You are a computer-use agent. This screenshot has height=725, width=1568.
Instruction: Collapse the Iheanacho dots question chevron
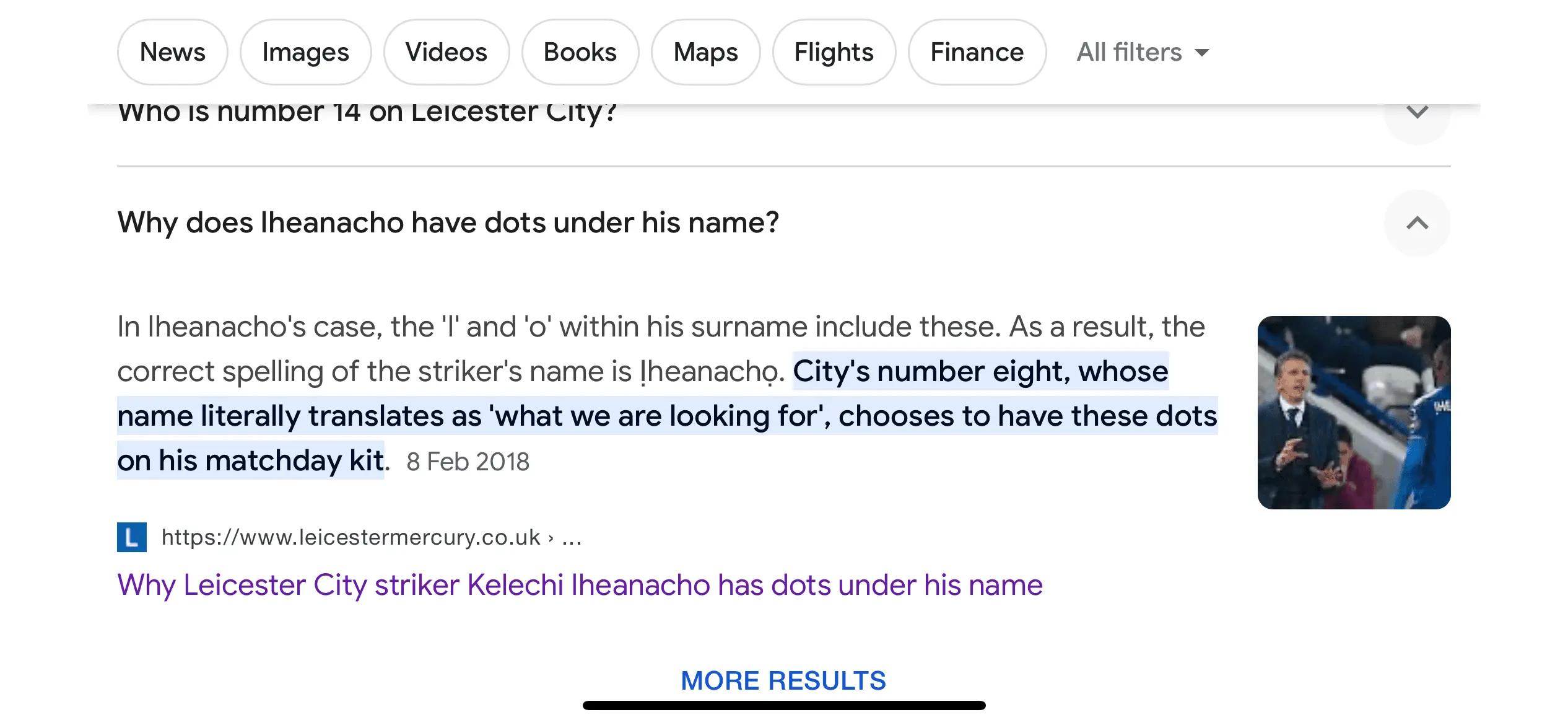pyautogui.click(x=1417, y=223)
